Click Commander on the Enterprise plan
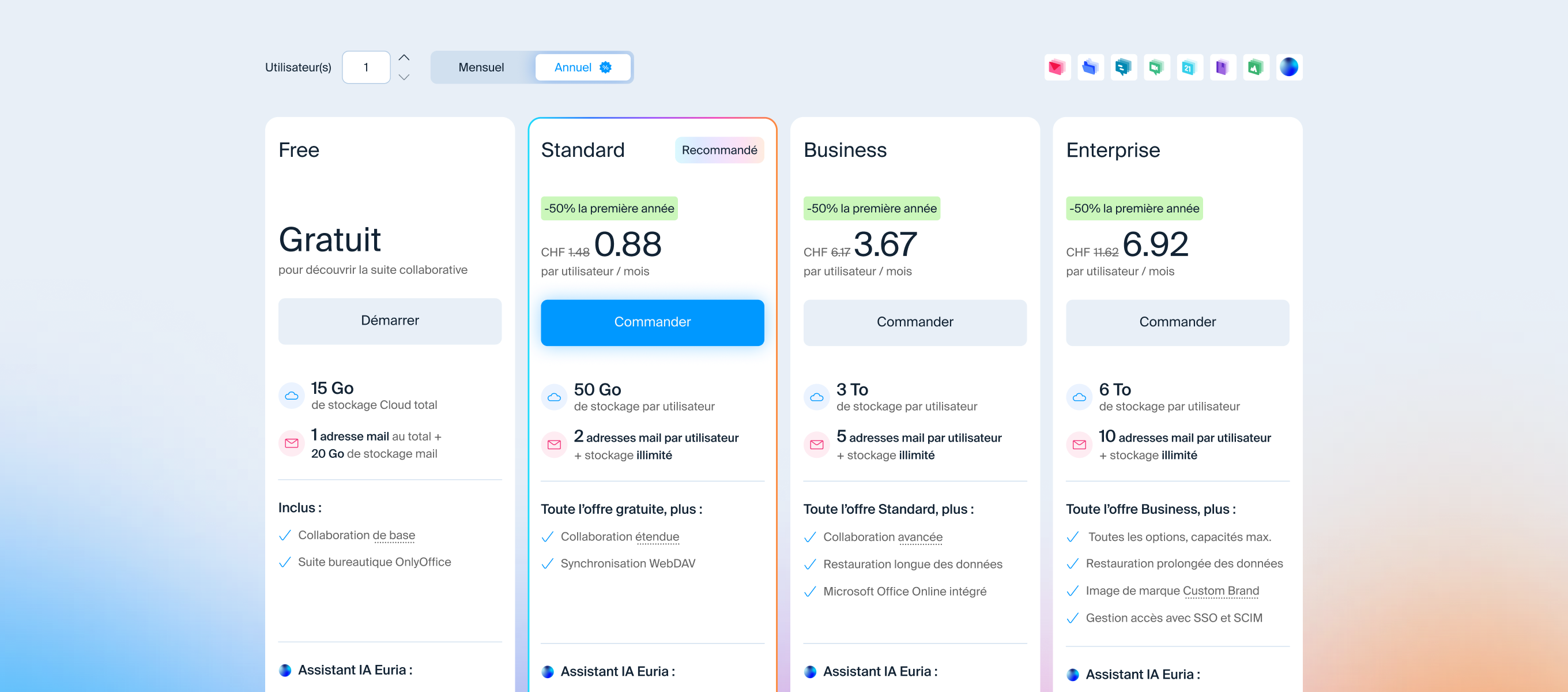This screenshot has height=692, width=1568. [1177, 322]
